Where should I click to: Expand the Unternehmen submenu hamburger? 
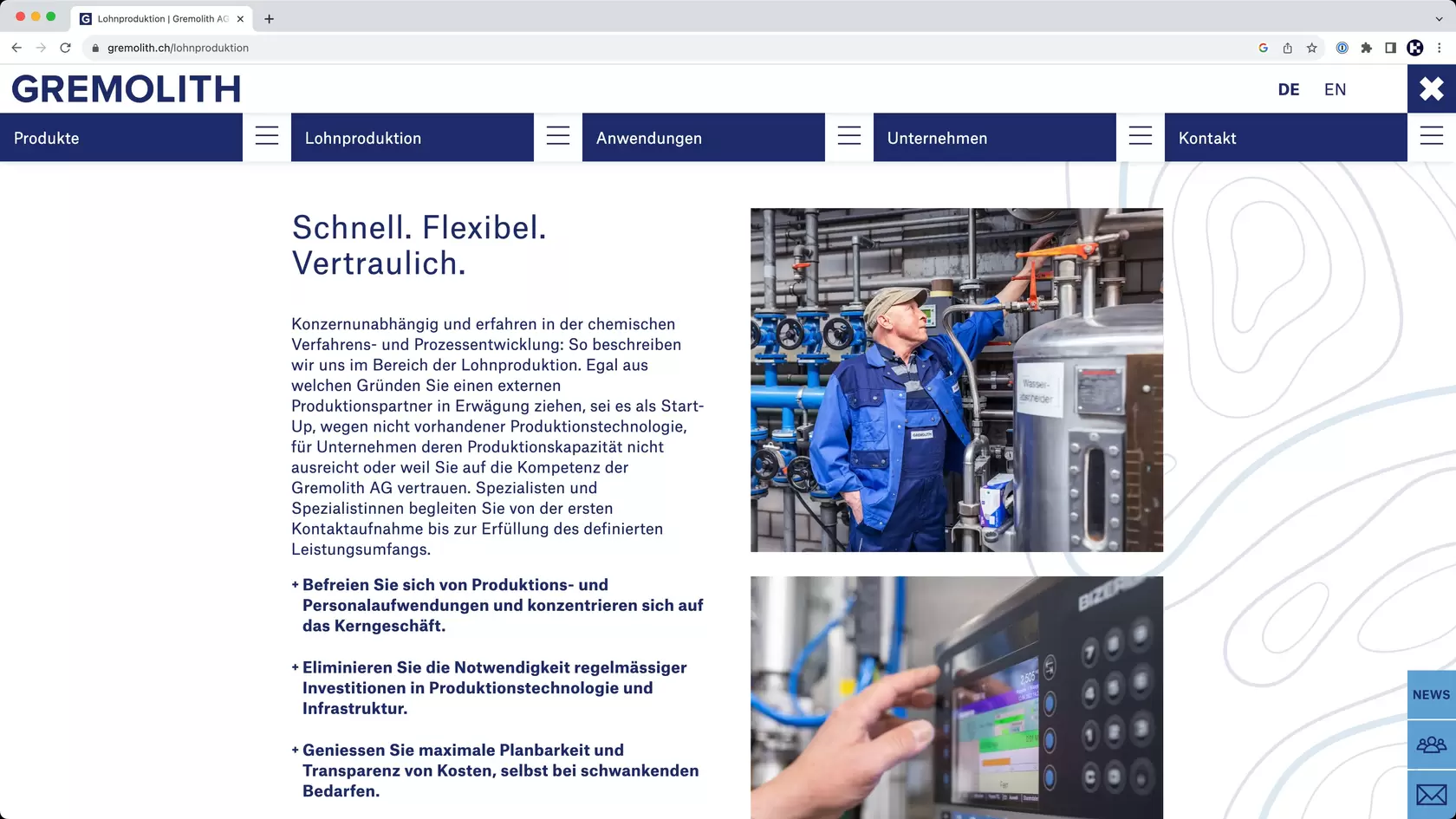click(1141, 137)
